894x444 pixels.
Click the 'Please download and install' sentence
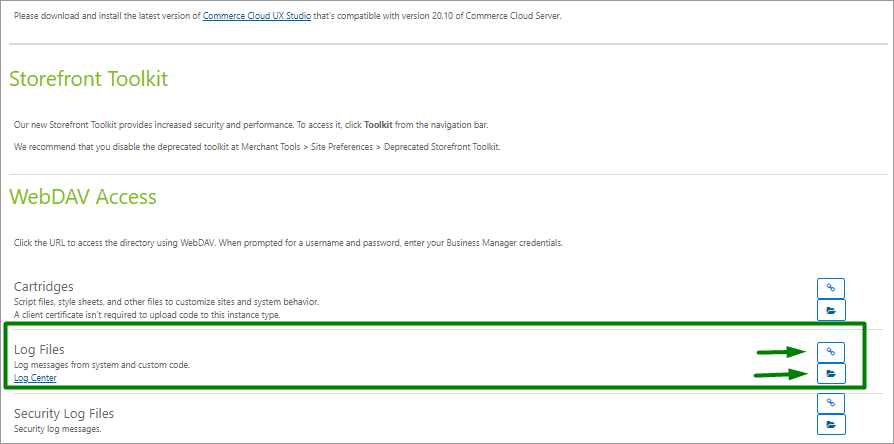pos(287,16)
